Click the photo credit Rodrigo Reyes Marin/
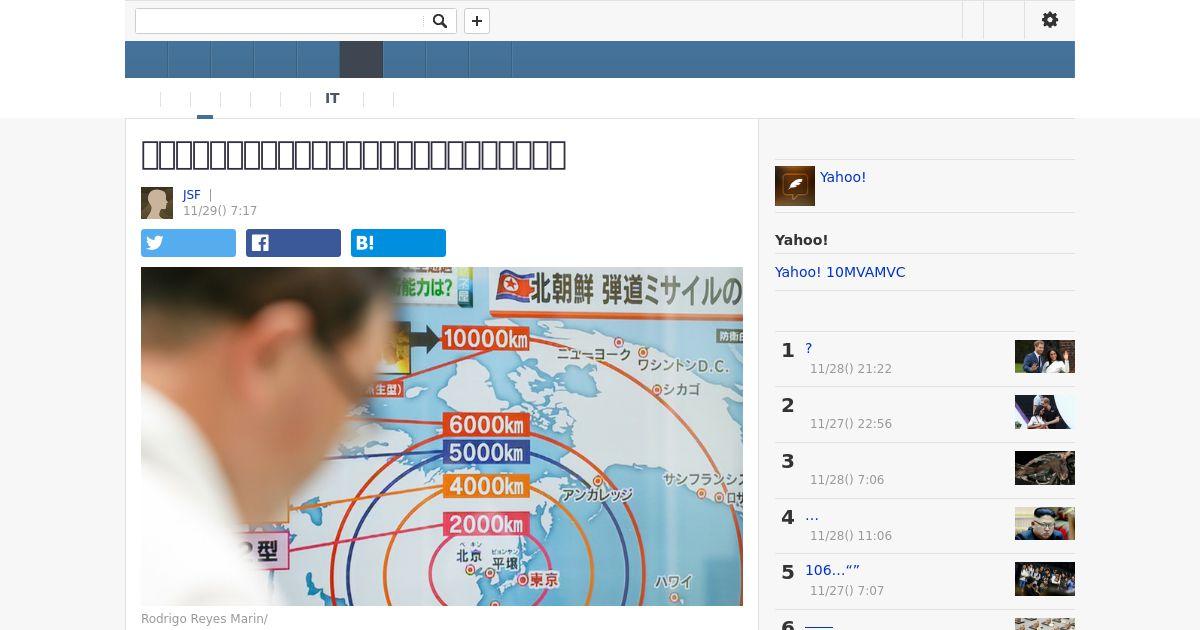The width and height of the screenshot is (1200, 630). 204,619
